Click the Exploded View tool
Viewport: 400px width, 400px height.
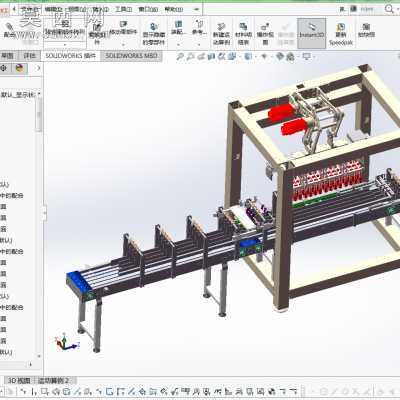click(265, 33)
